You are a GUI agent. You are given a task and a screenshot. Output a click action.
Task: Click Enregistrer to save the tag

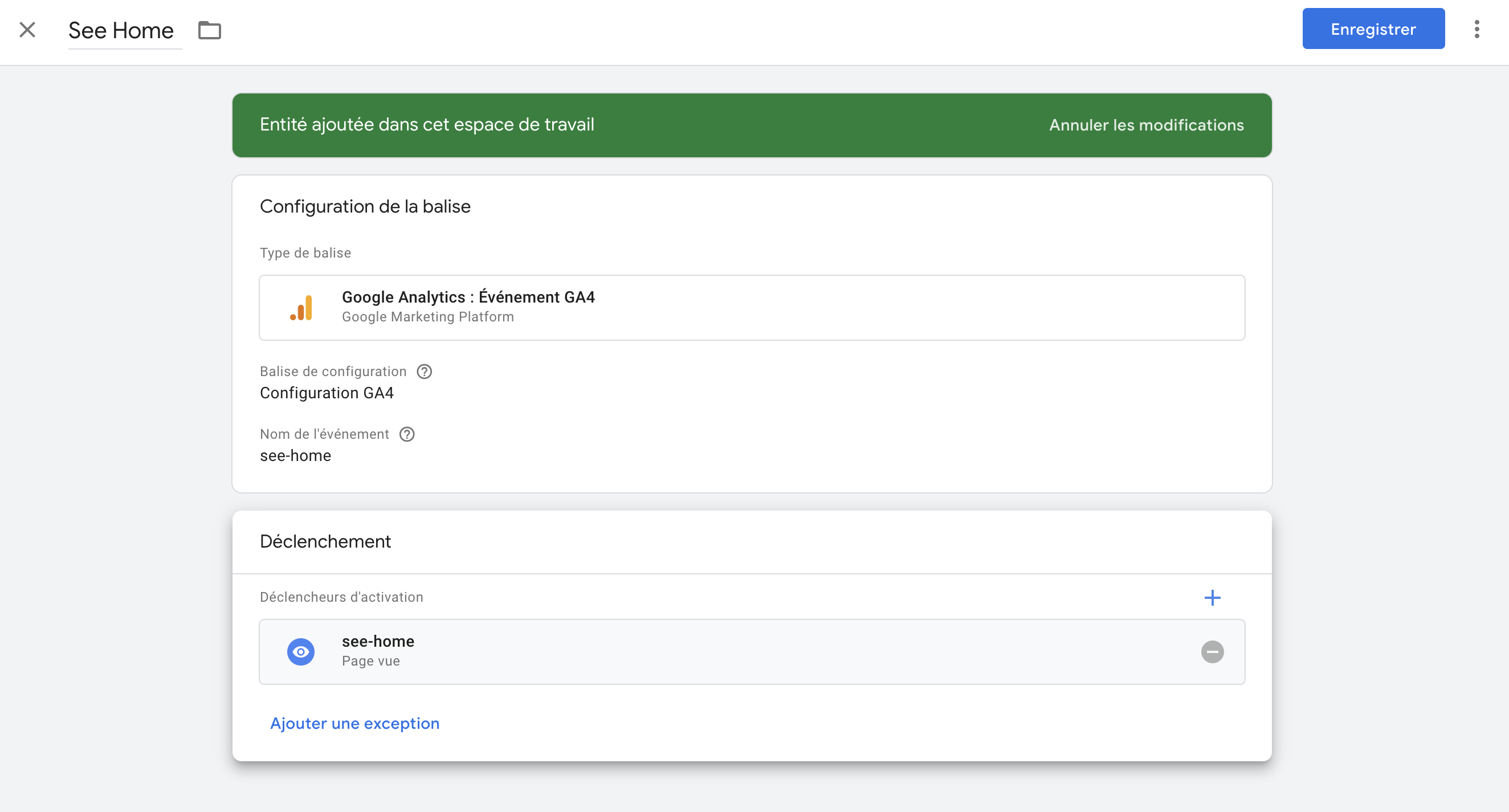tap(1373, 28)
